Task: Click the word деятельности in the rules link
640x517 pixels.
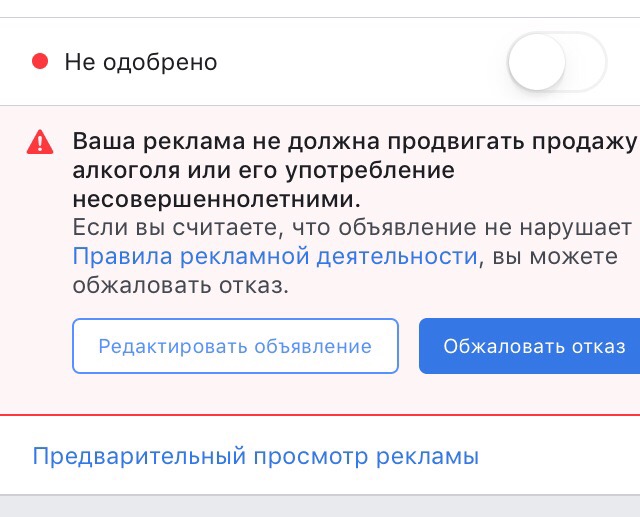Action: [397, 257]
